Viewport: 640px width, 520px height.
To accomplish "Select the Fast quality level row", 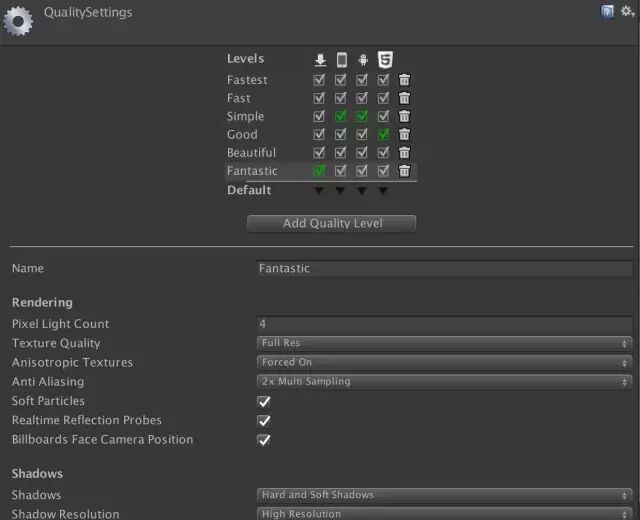I will [322, 98].
